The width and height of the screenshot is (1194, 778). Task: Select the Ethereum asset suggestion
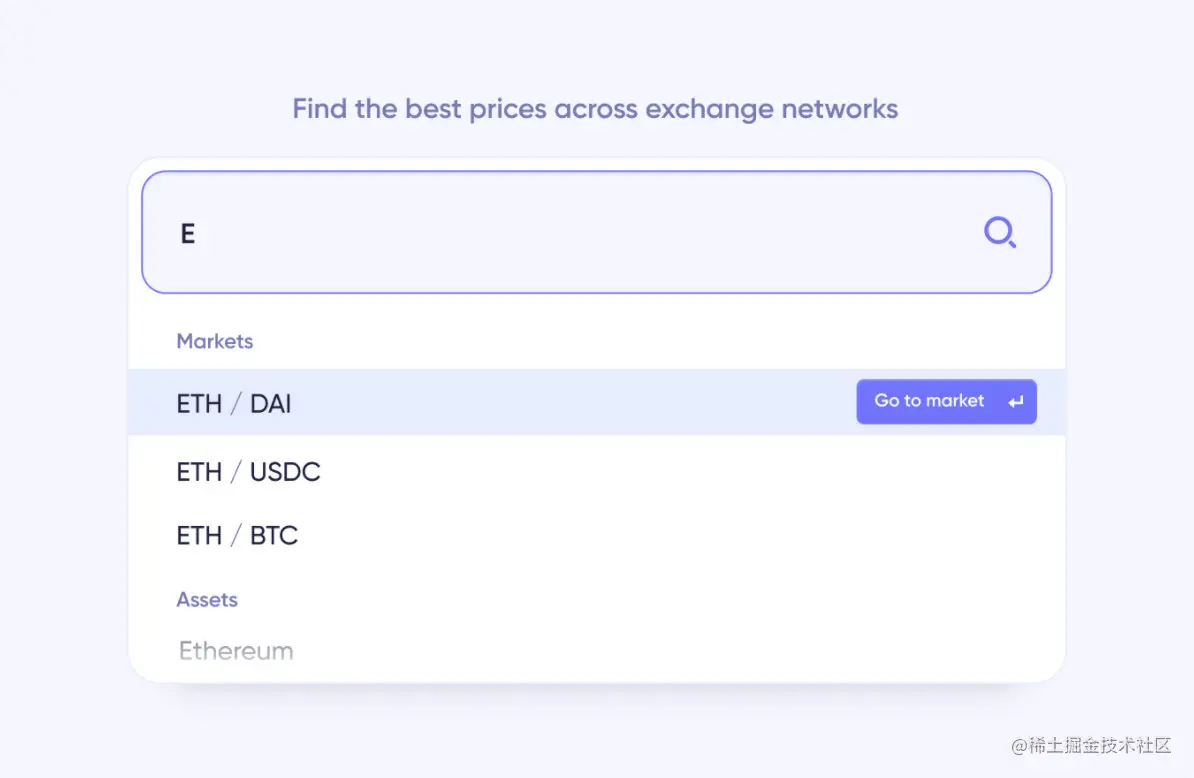[236, 651]
